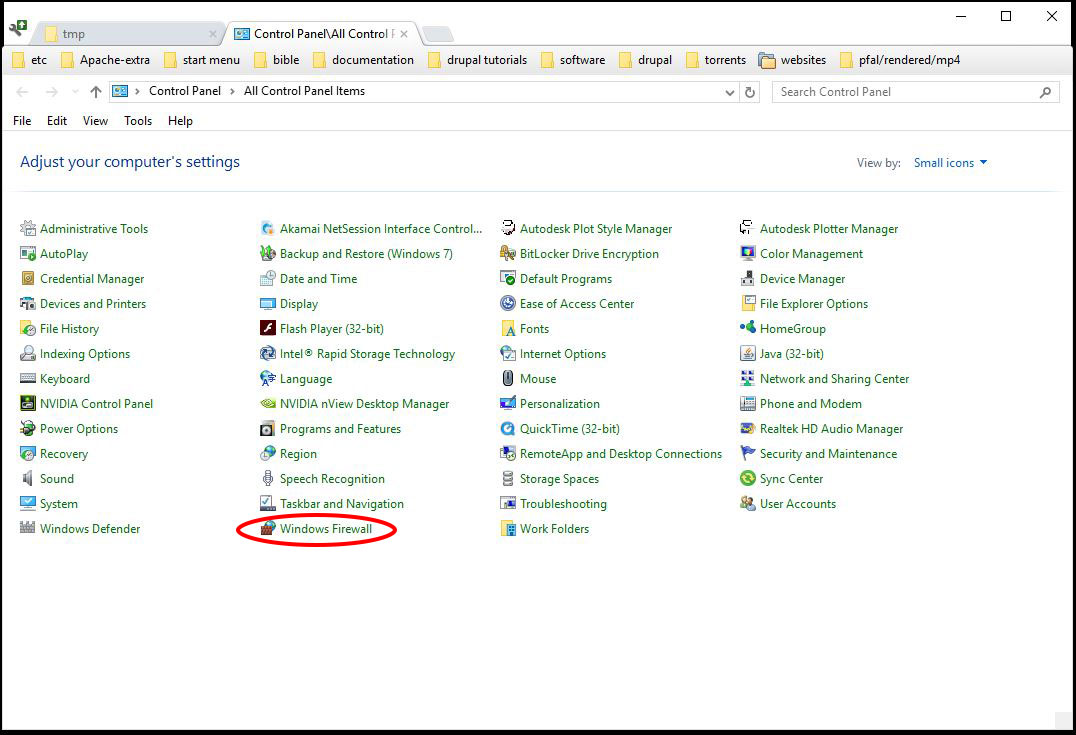Viewport: 1076px width, 735px height.
Task: Select the Control Panel\All Control tab
Action: pos(321,34)
